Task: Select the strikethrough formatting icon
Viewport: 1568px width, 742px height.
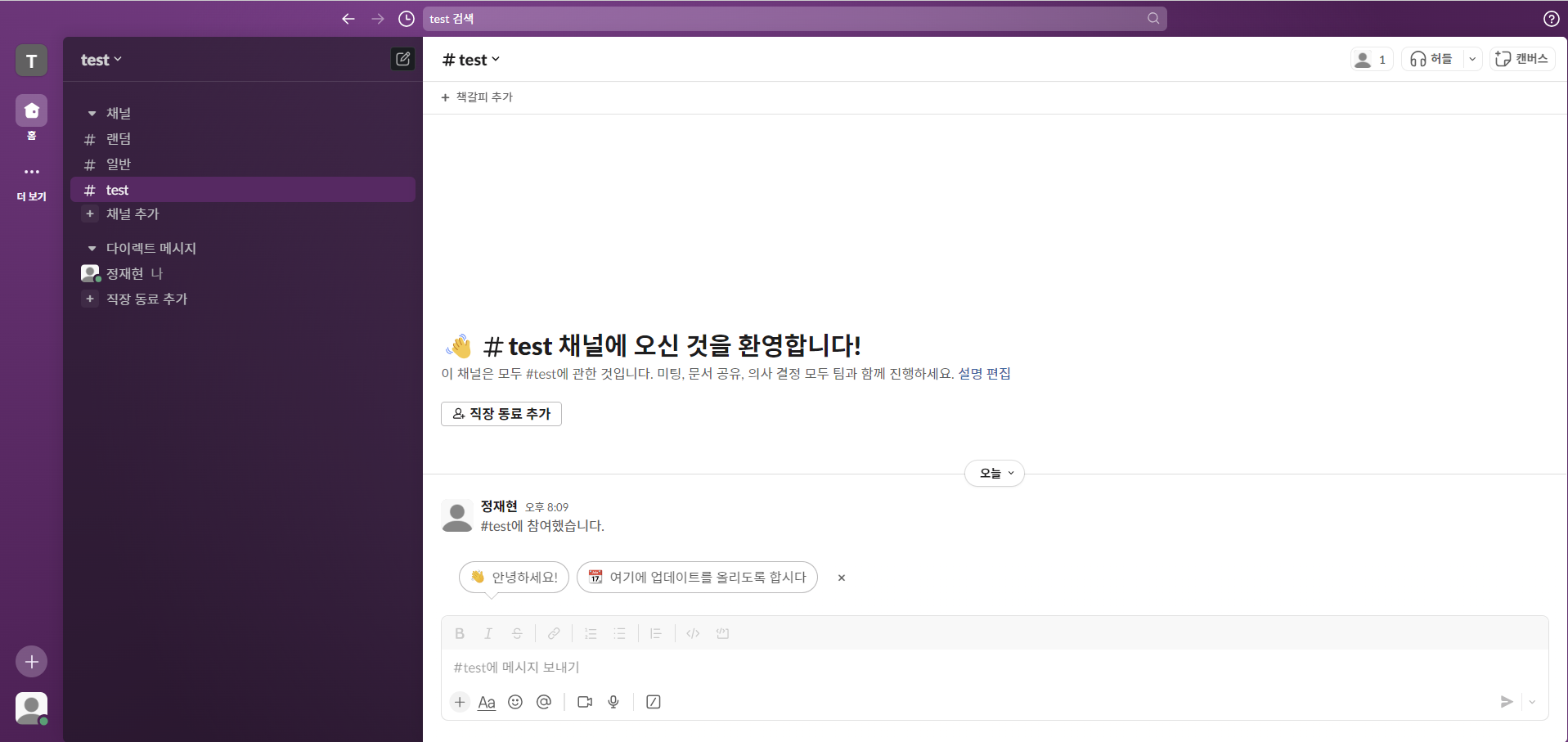Action: [x=517, y=632]
